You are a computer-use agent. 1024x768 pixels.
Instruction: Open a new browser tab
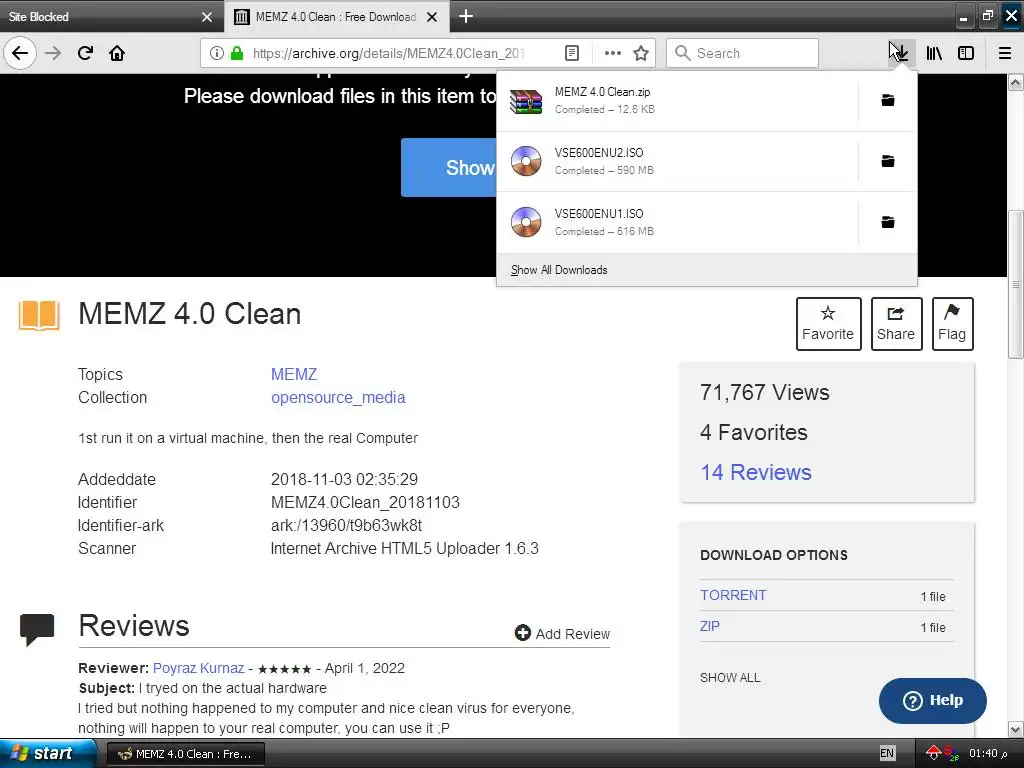click(x=466, y=16)
